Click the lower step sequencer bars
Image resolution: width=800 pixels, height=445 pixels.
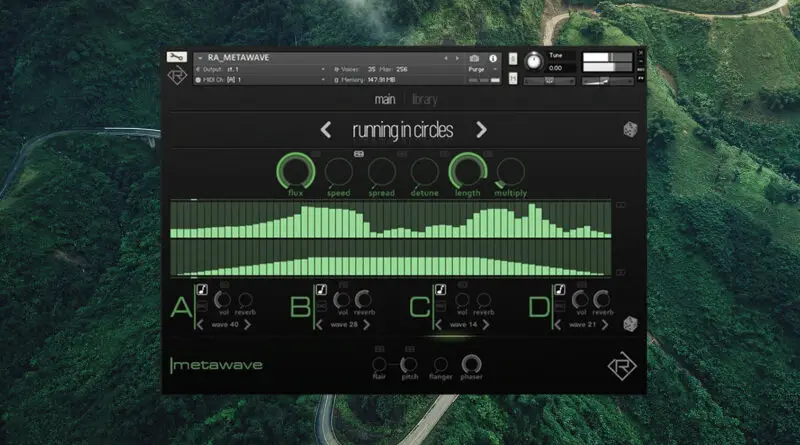(x=390, y=258)
